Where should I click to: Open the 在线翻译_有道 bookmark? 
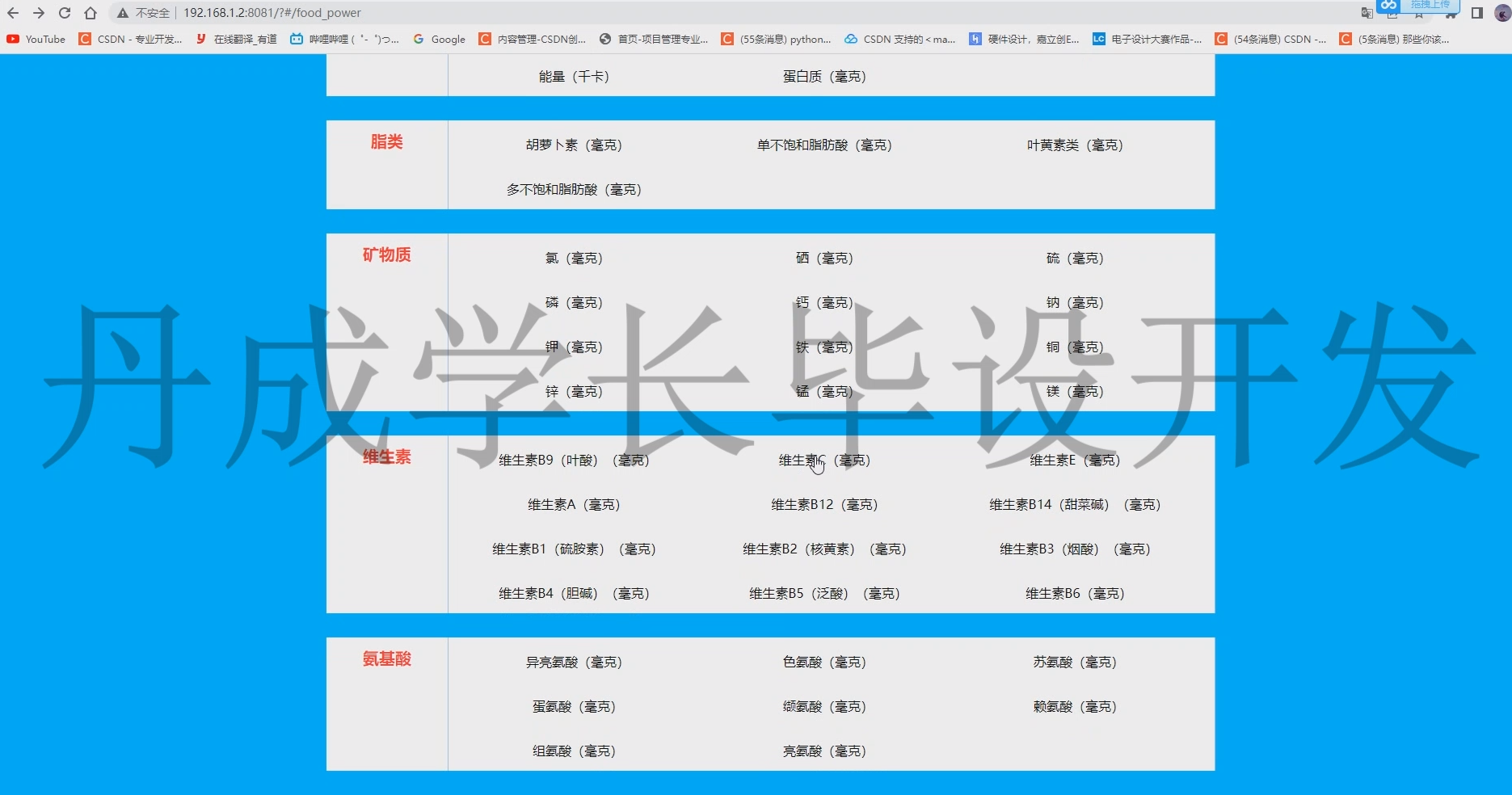[x=236, y=39]
